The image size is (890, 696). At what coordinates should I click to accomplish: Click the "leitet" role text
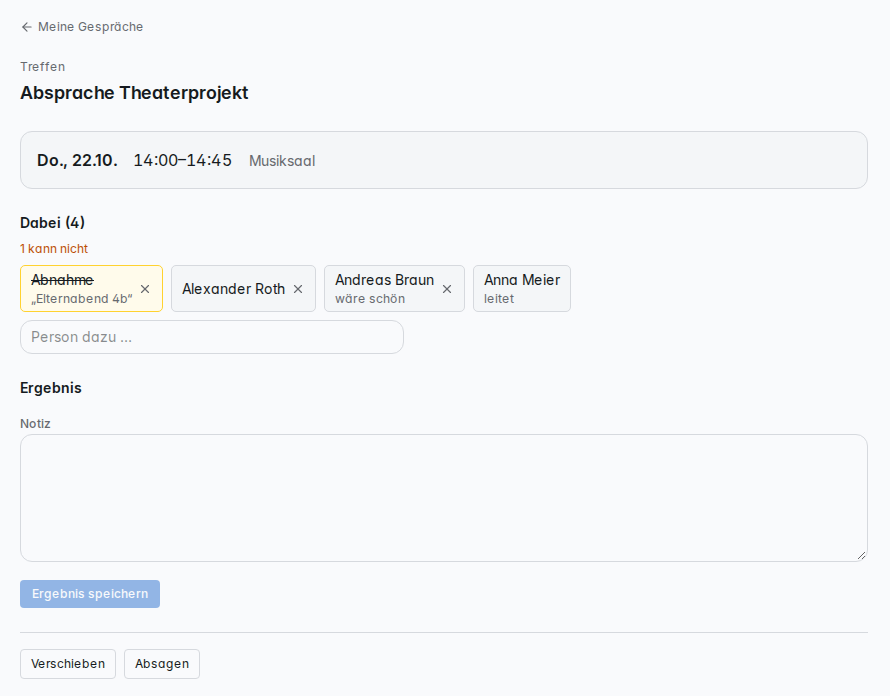(499, 299)
